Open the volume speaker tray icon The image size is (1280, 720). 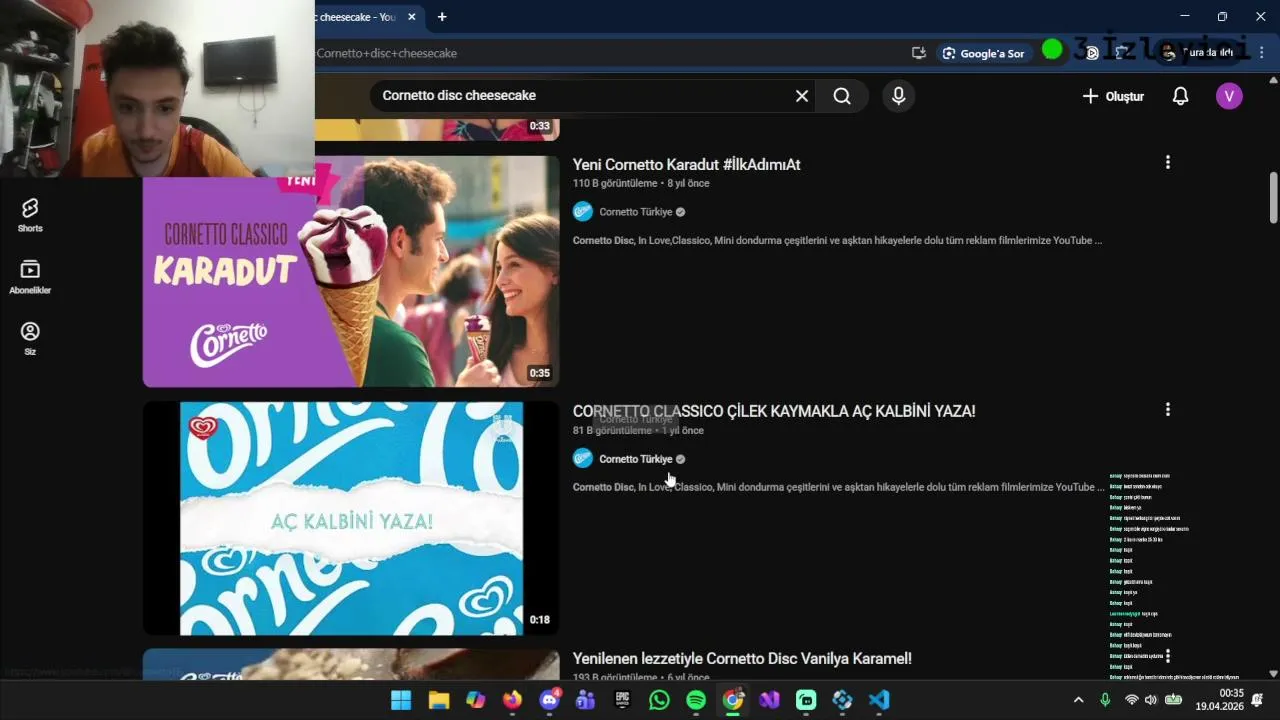(1151, 700)
